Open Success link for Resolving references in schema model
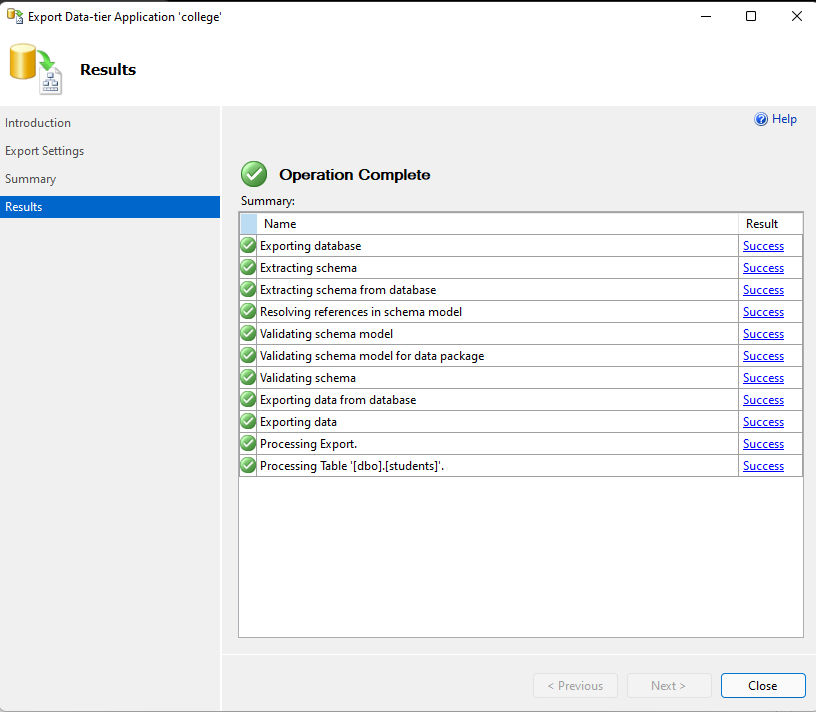Viewport: 816px width, 712px height. pyautogui.click(x=763, y=312)
